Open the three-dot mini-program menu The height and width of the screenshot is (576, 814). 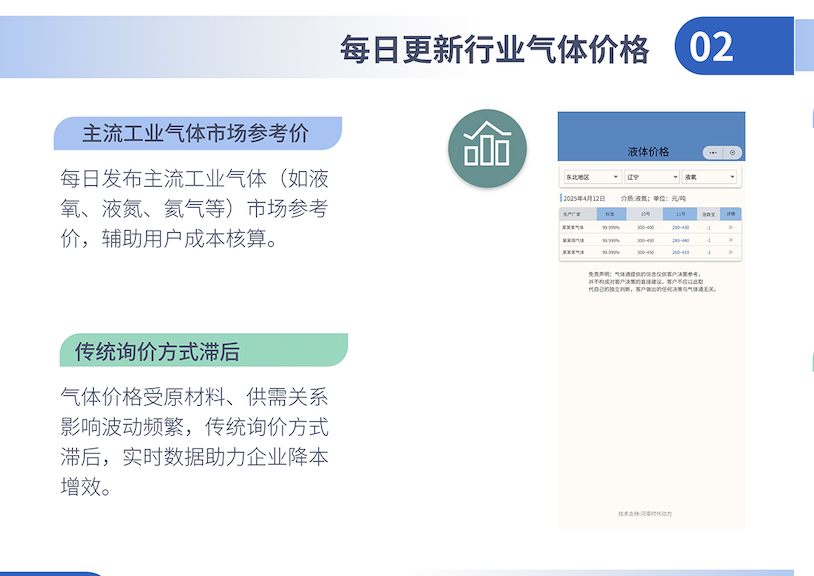[x=713, y=153]
